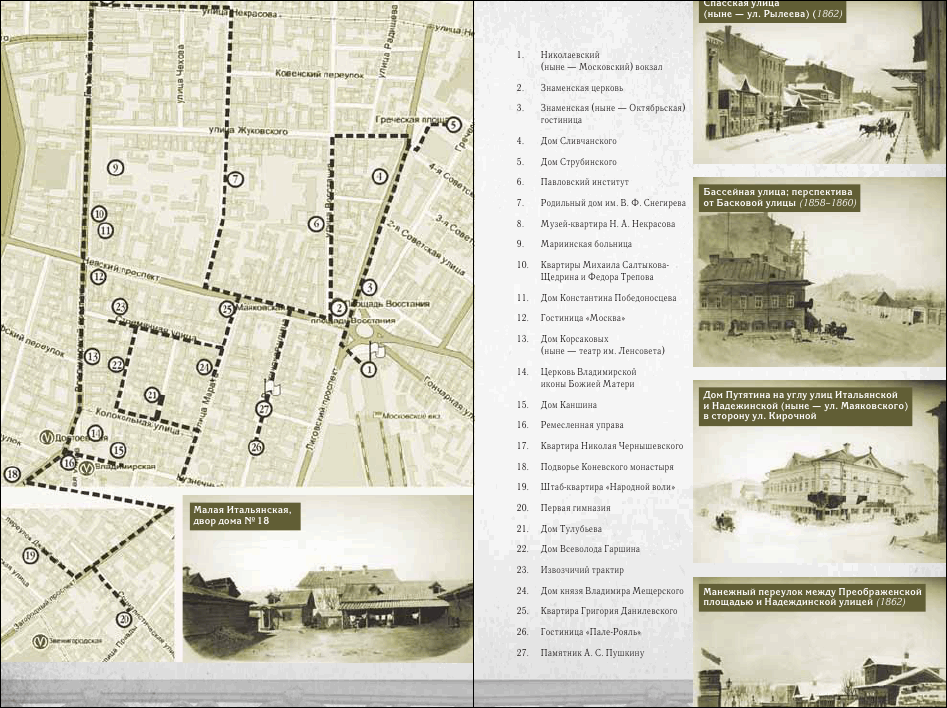Click legend entry 'Извозчичий трактир'
Viewport: 947px width, 708px height.
pos(582,570)
